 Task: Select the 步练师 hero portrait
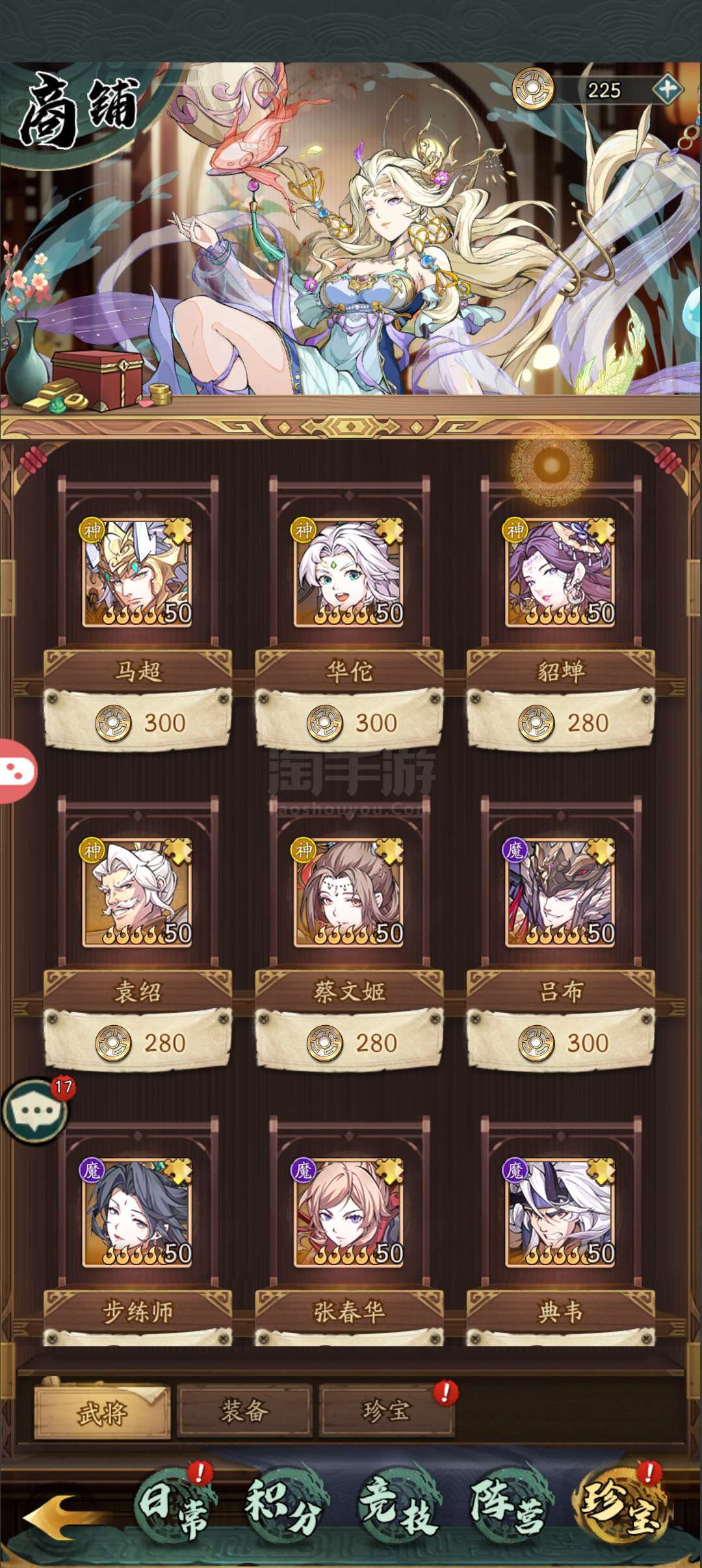pos(137,1213)
